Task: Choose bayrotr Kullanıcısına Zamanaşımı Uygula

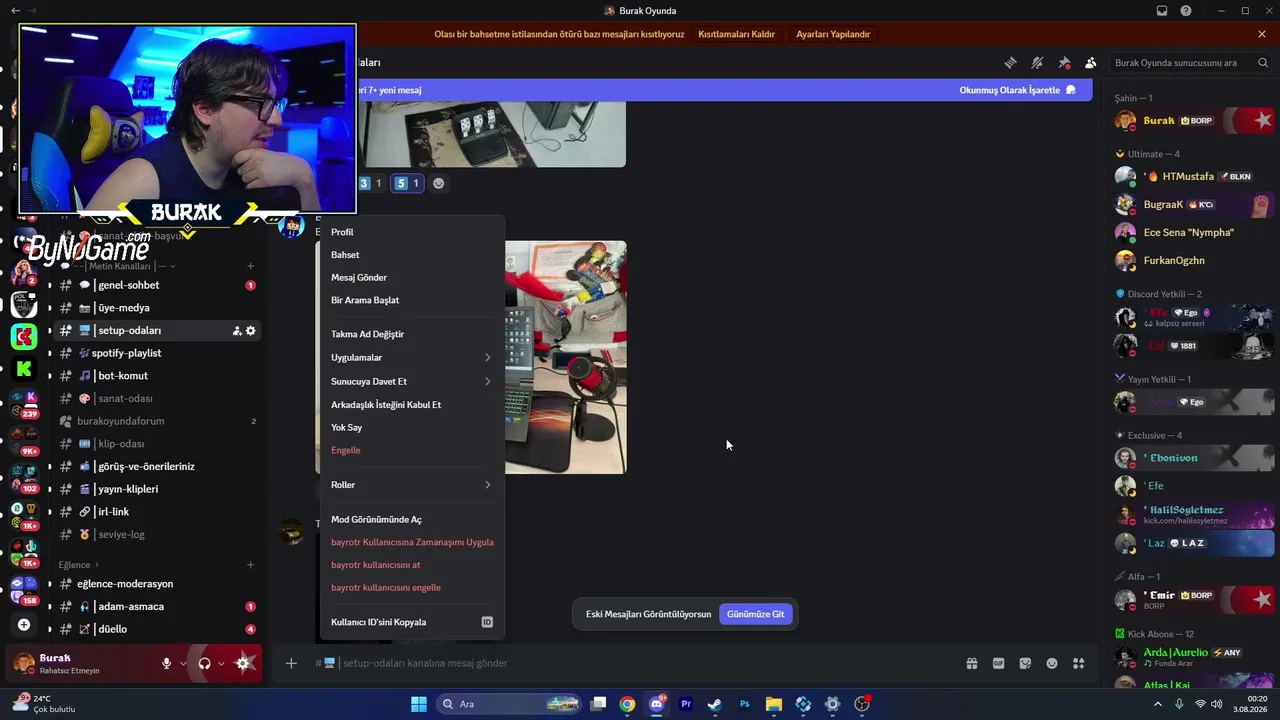Action: point(411,542)
